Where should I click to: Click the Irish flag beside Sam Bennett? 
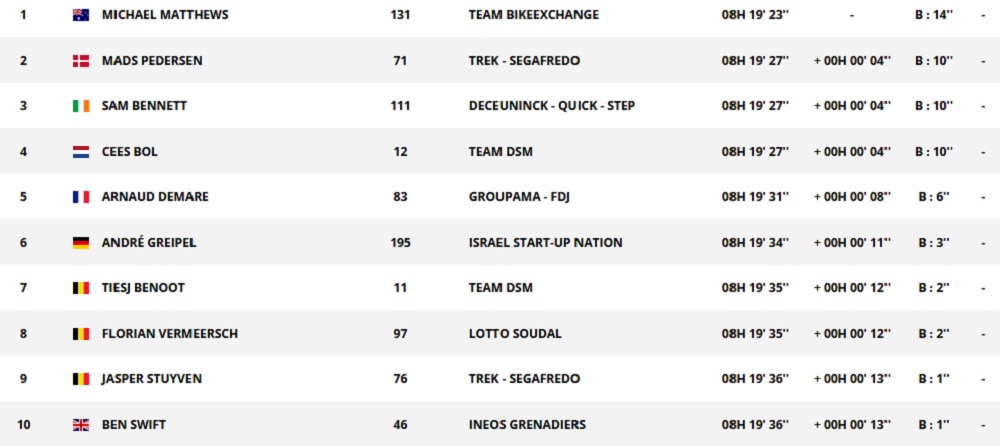81,106
